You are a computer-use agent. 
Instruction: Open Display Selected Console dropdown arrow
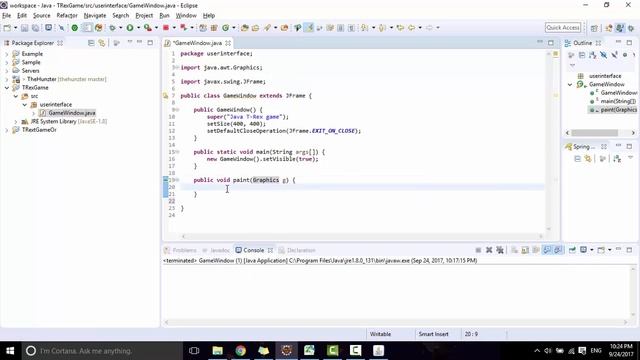(x=591, y=250)
